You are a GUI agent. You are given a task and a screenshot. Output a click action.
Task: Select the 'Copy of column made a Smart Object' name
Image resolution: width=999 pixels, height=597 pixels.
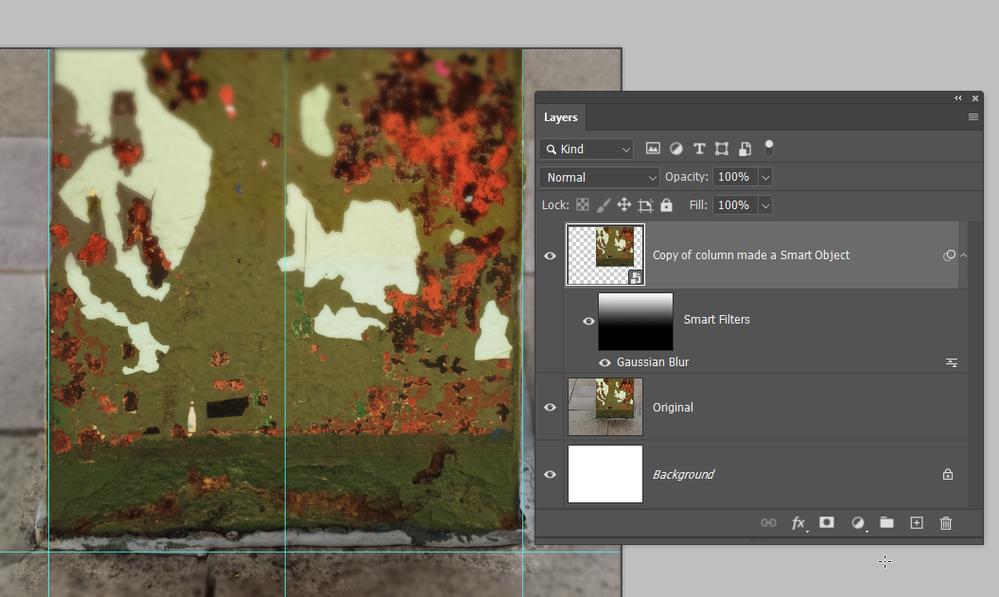pos(751,255)
